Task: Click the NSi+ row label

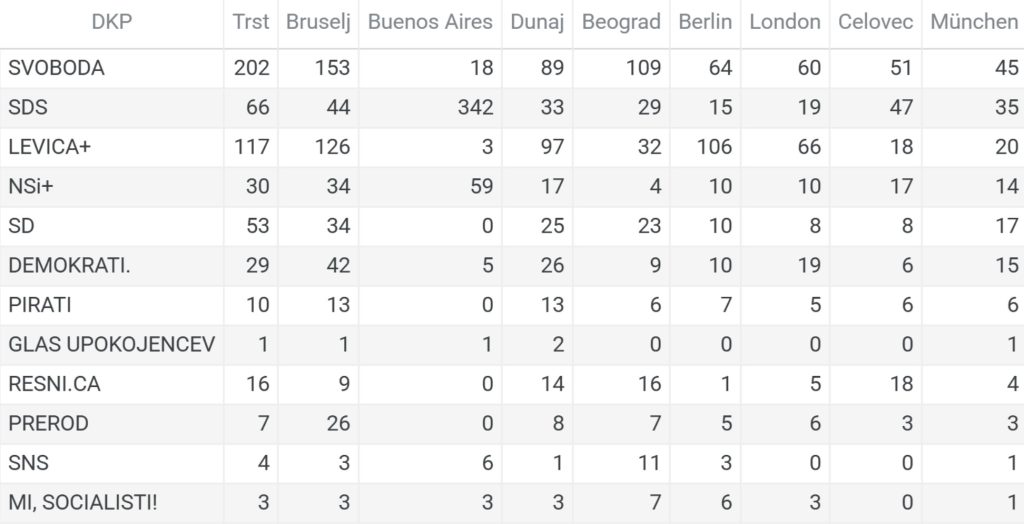Action: [x=30, y=186]
